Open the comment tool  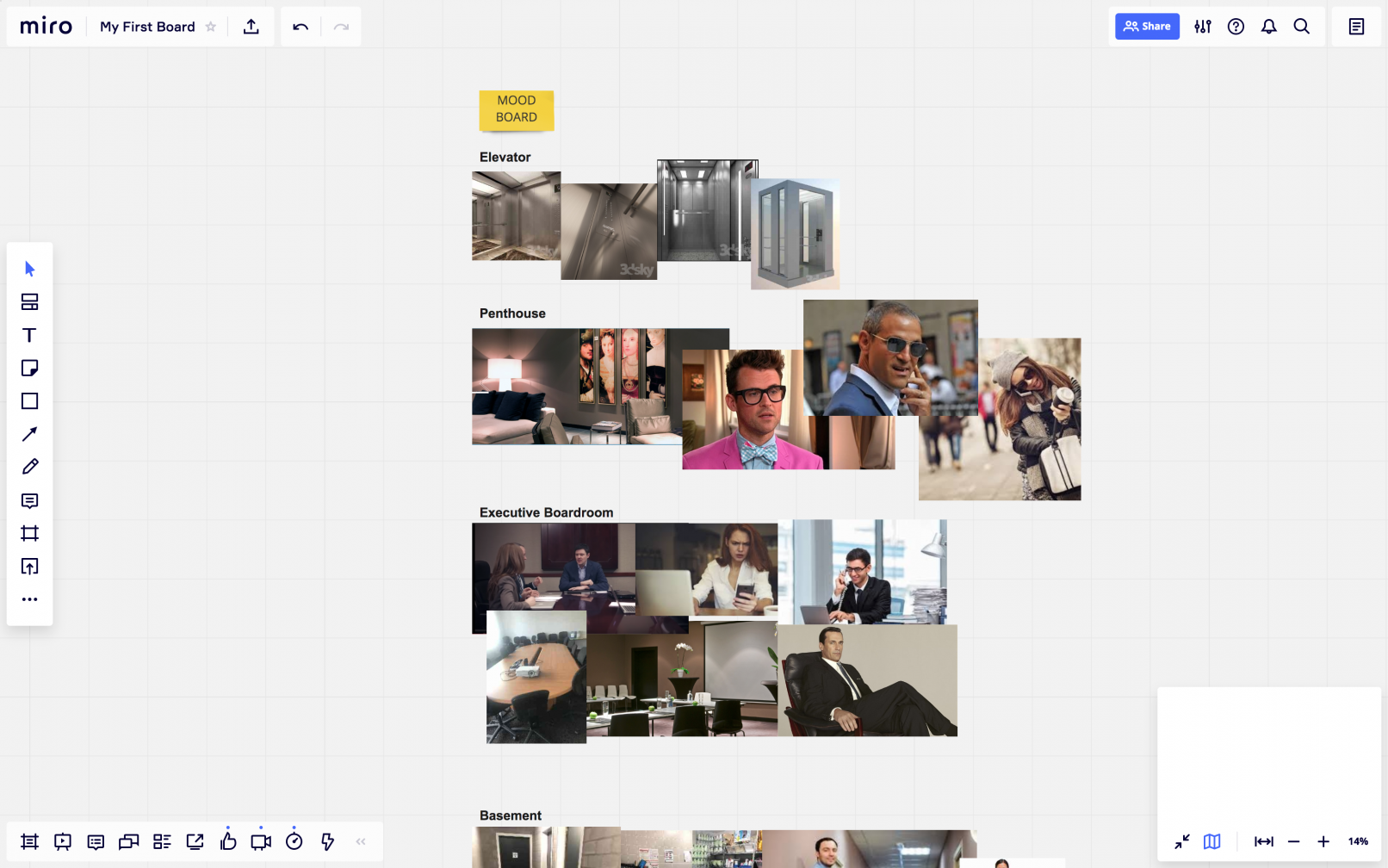pos(29,501)
